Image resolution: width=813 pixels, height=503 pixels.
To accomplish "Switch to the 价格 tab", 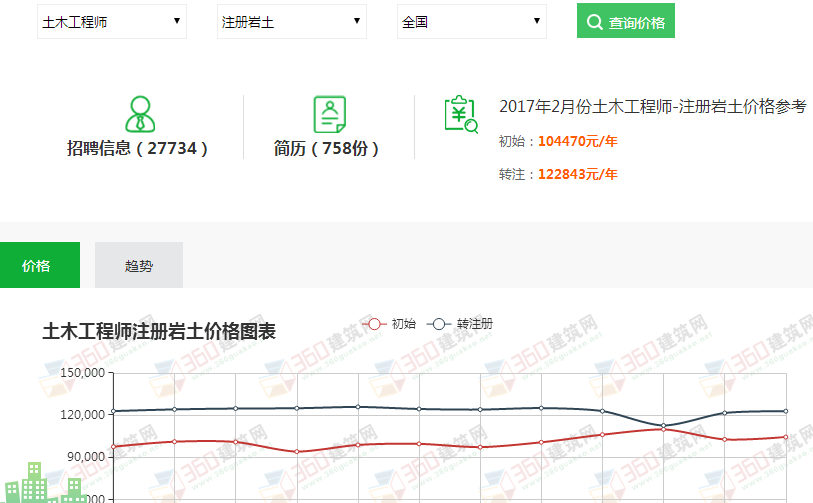I will click(36, 265).
